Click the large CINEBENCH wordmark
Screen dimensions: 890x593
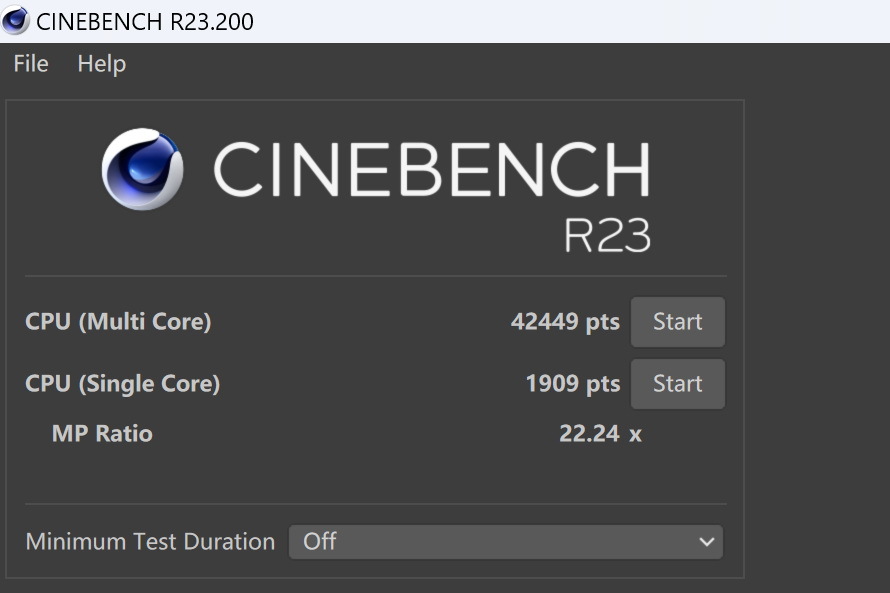(x=431, y=170)
